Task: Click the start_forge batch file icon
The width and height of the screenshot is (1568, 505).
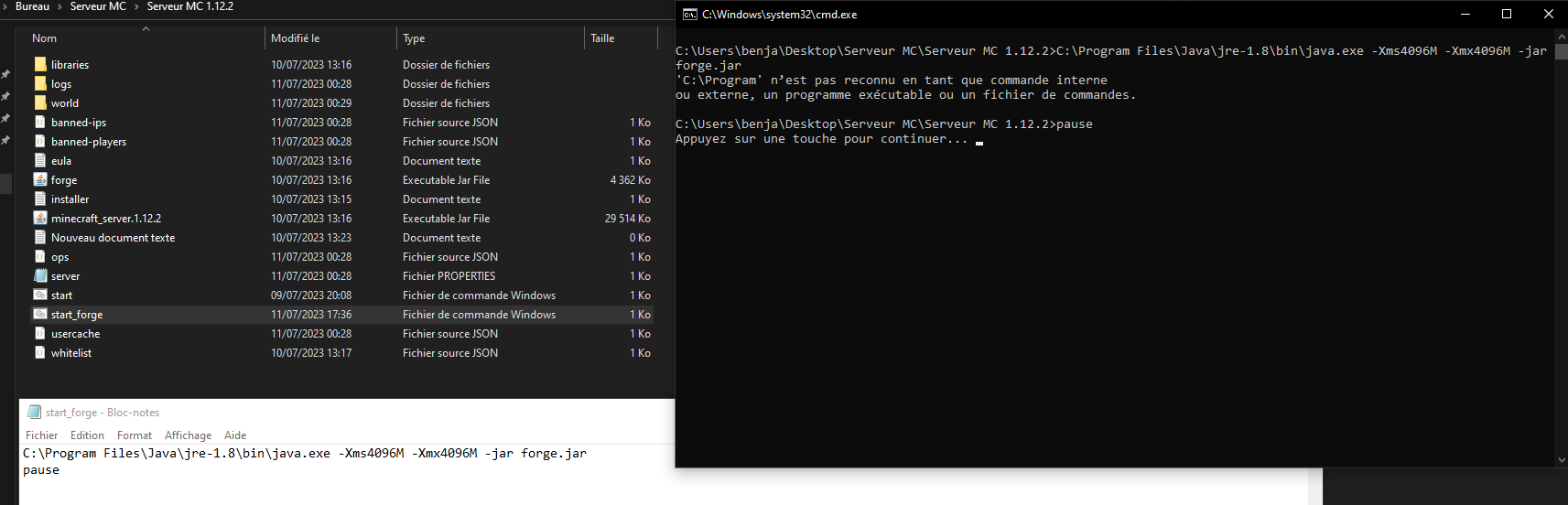Action: click(40, 315)
